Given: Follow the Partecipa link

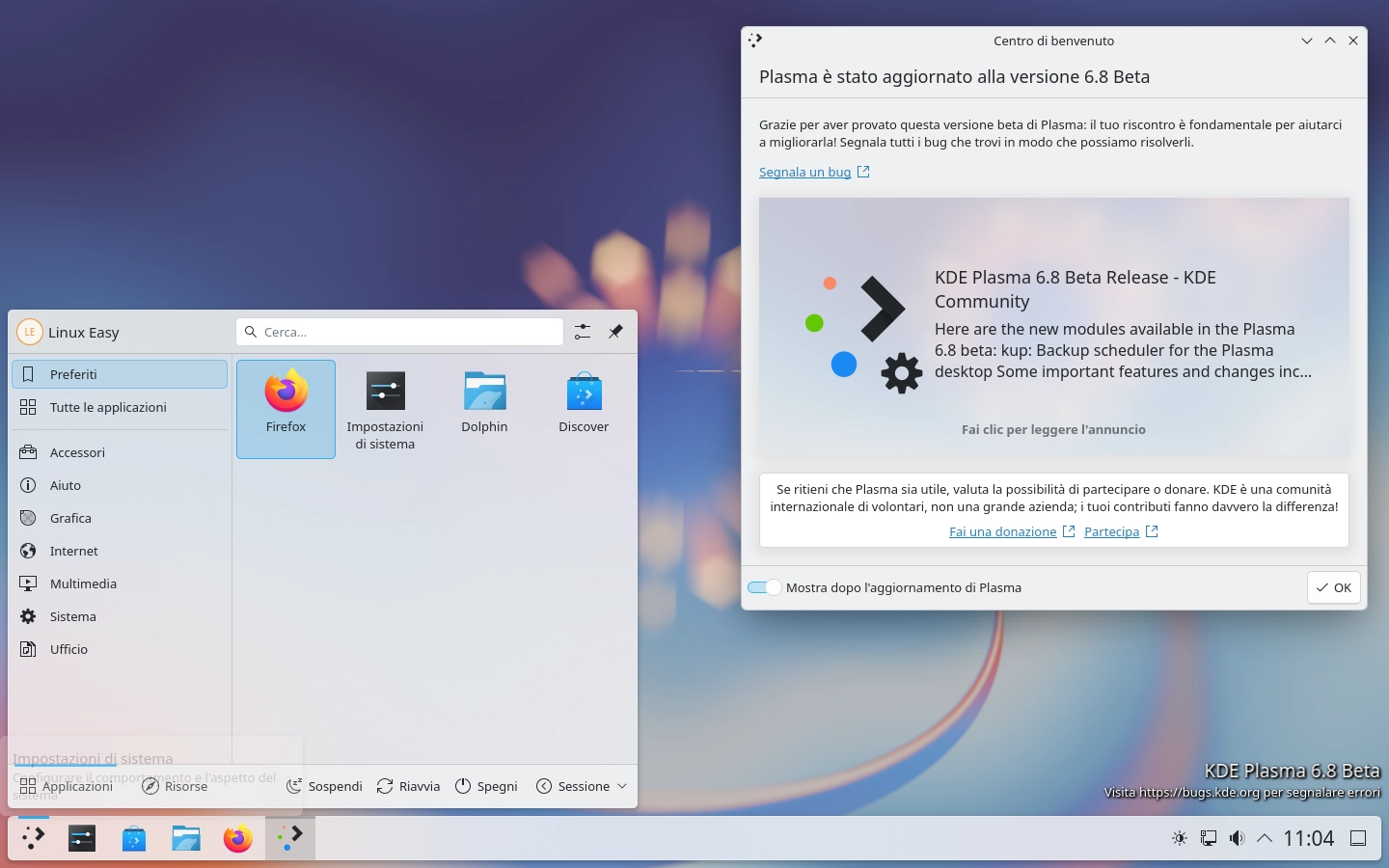Looking at the screenshot, I should (1121, 531).
